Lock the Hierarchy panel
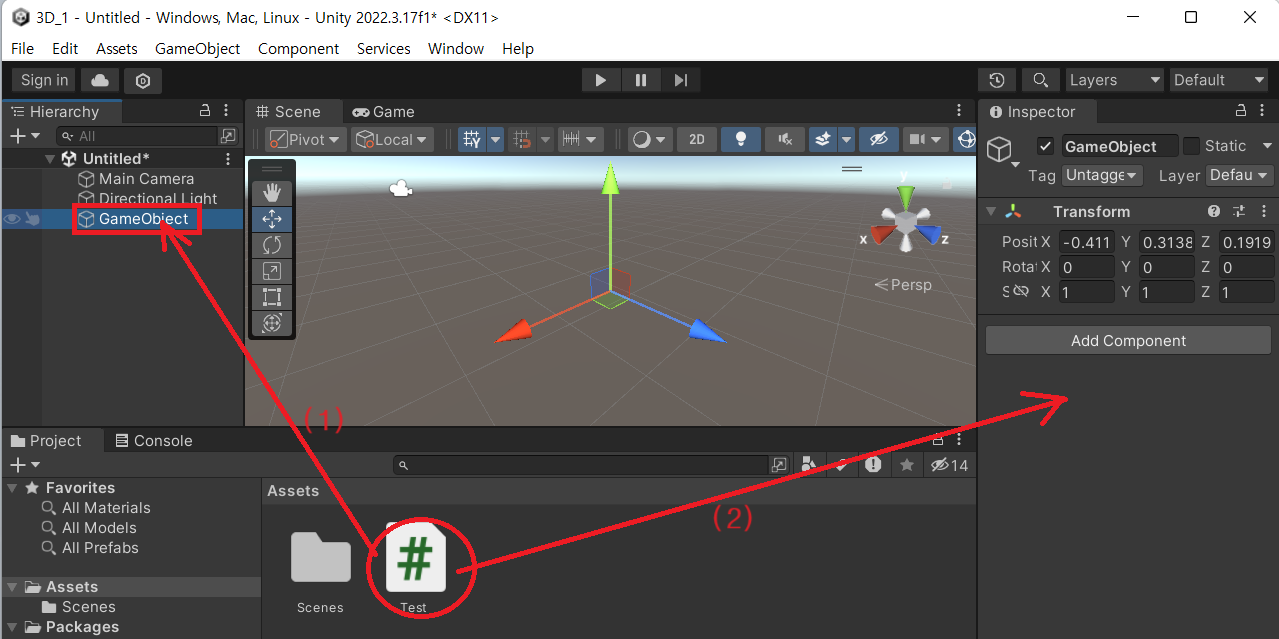This screenshot has height=639, width=1279. click(205, 111)
